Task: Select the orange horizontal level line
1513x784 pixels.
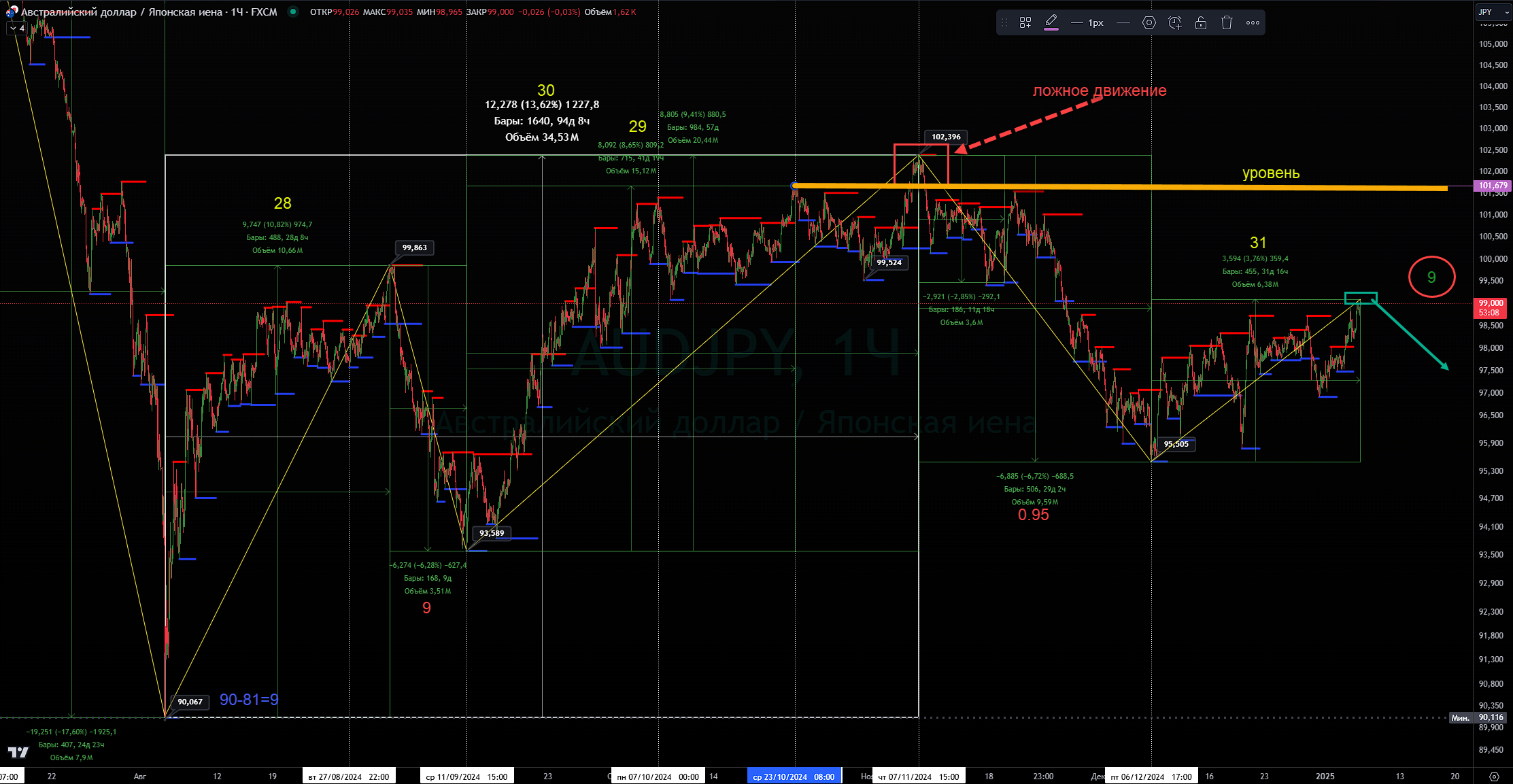Action: coord(1120,187)
